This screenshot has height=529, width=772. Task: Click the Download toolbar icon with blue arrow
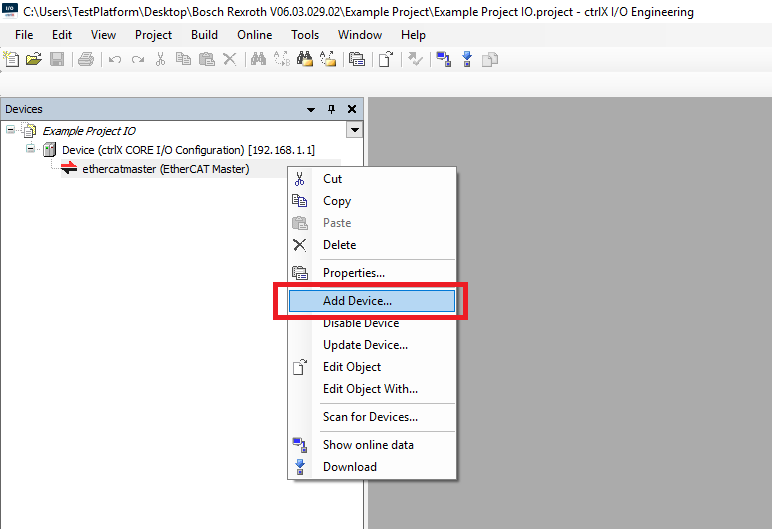click(466, 59)
